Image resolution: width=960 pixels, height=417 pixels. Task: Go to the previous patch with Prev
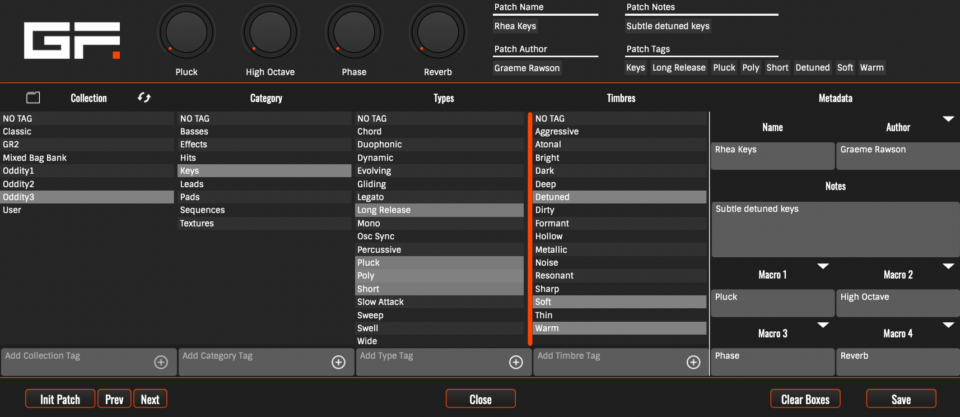click(114, 399)
